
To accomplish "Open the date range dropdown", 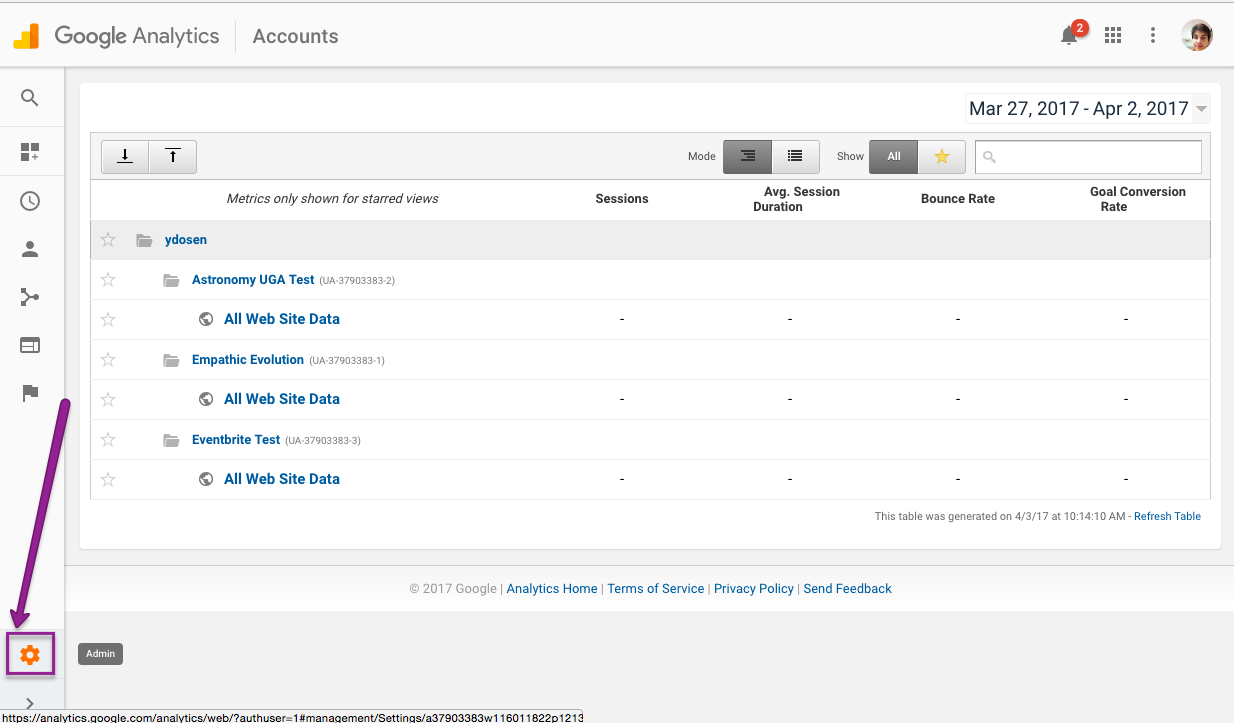I will pyautogui.click(x=1088, y=108).
